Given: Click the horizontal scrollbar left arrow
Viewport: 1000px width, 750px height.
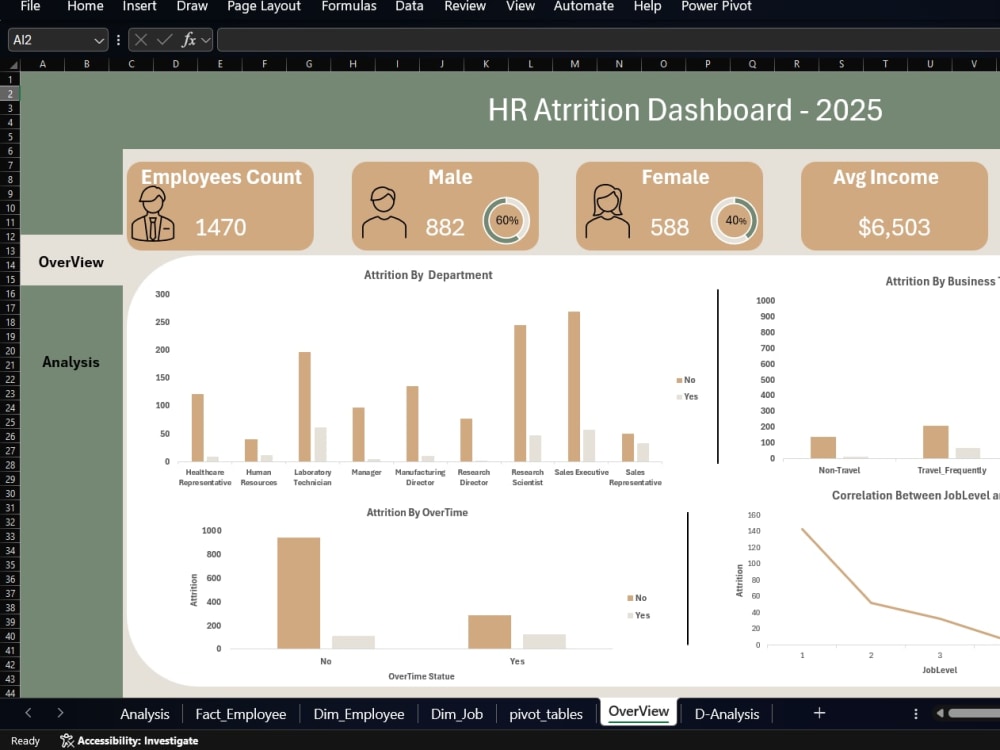Looking at the screenshot, I should point(939,714).
